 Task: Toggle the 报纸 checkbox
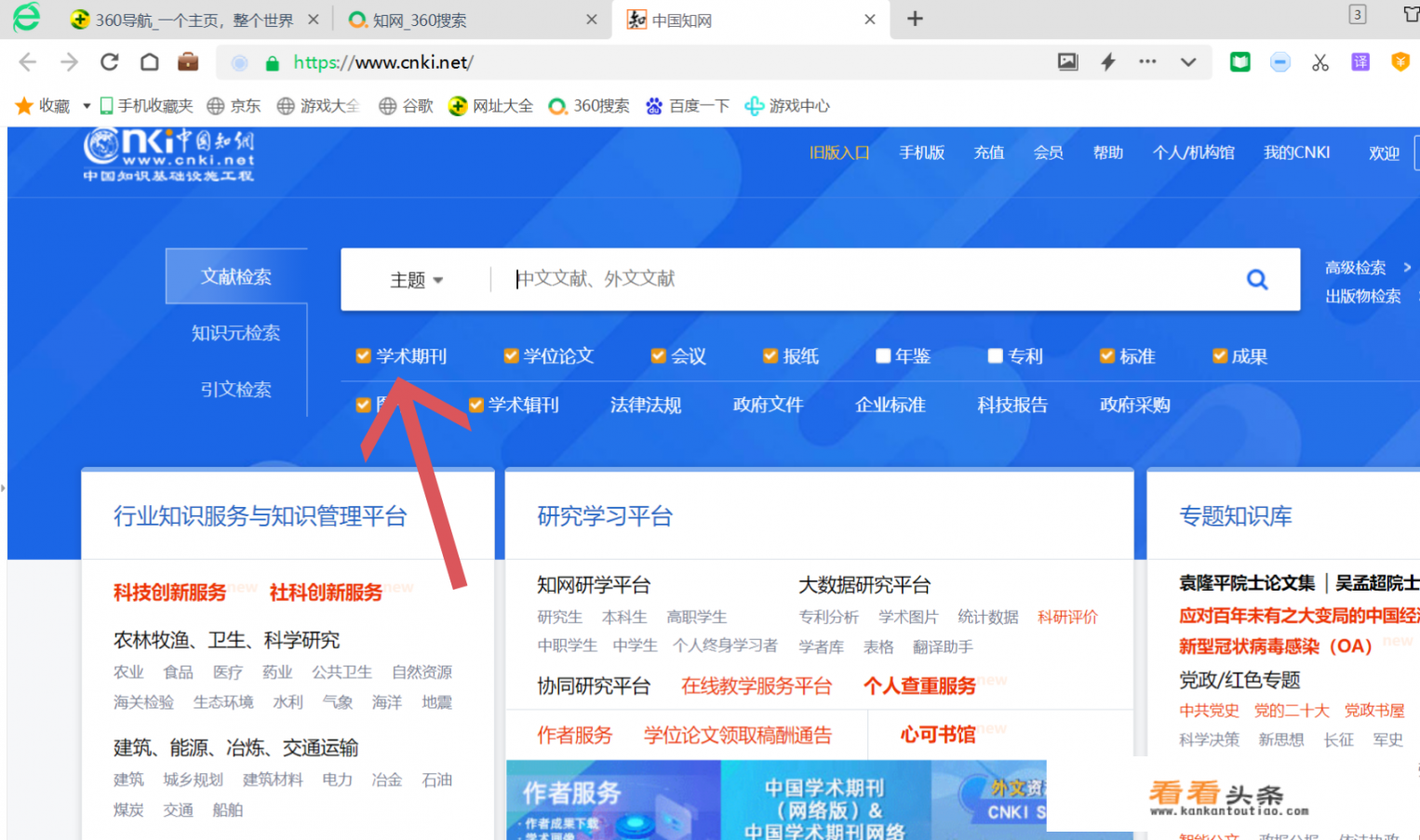point(770,355)
